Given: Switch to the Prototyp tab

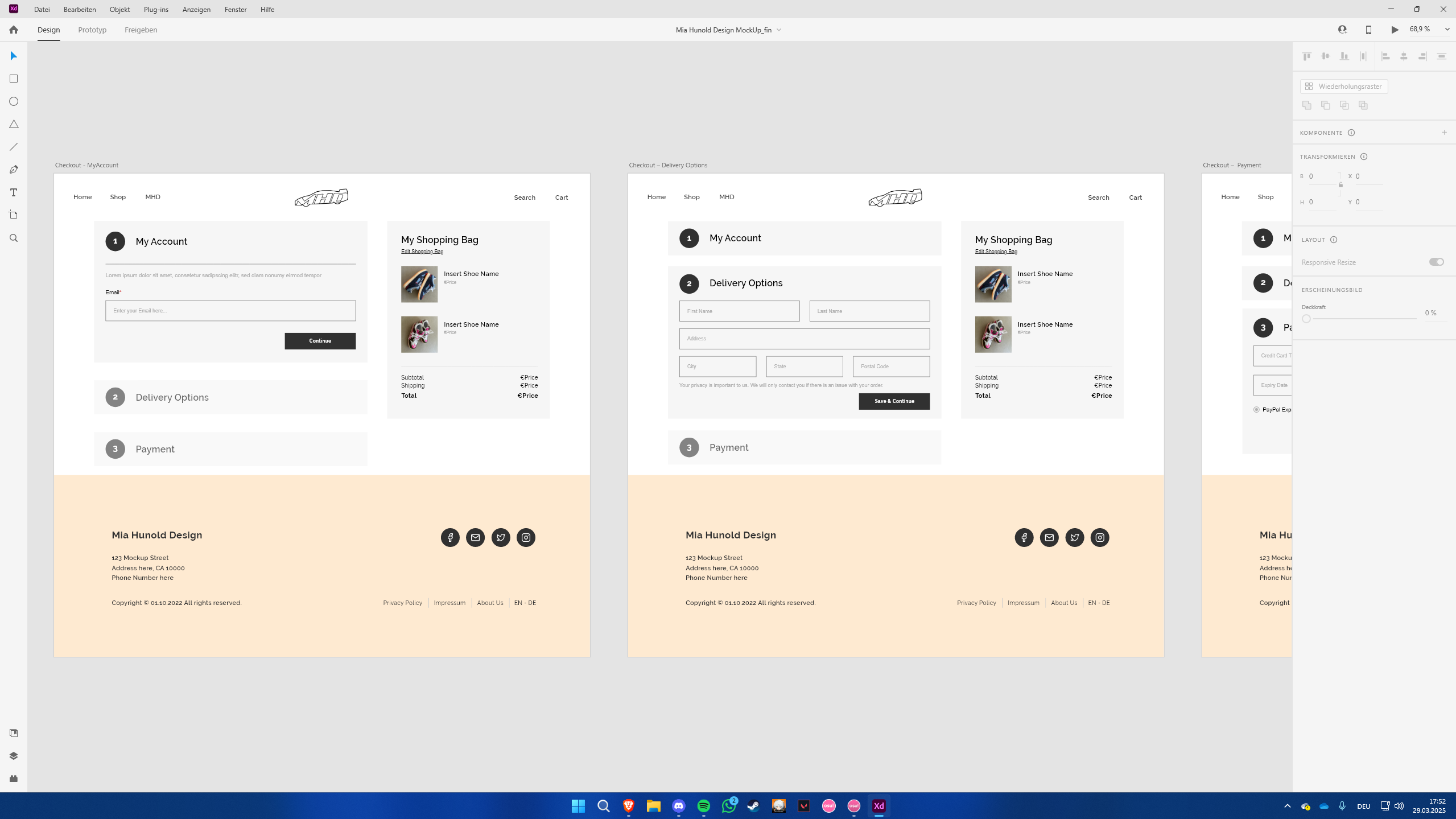Looking at the screenshot, I should (x=92, y=30).
